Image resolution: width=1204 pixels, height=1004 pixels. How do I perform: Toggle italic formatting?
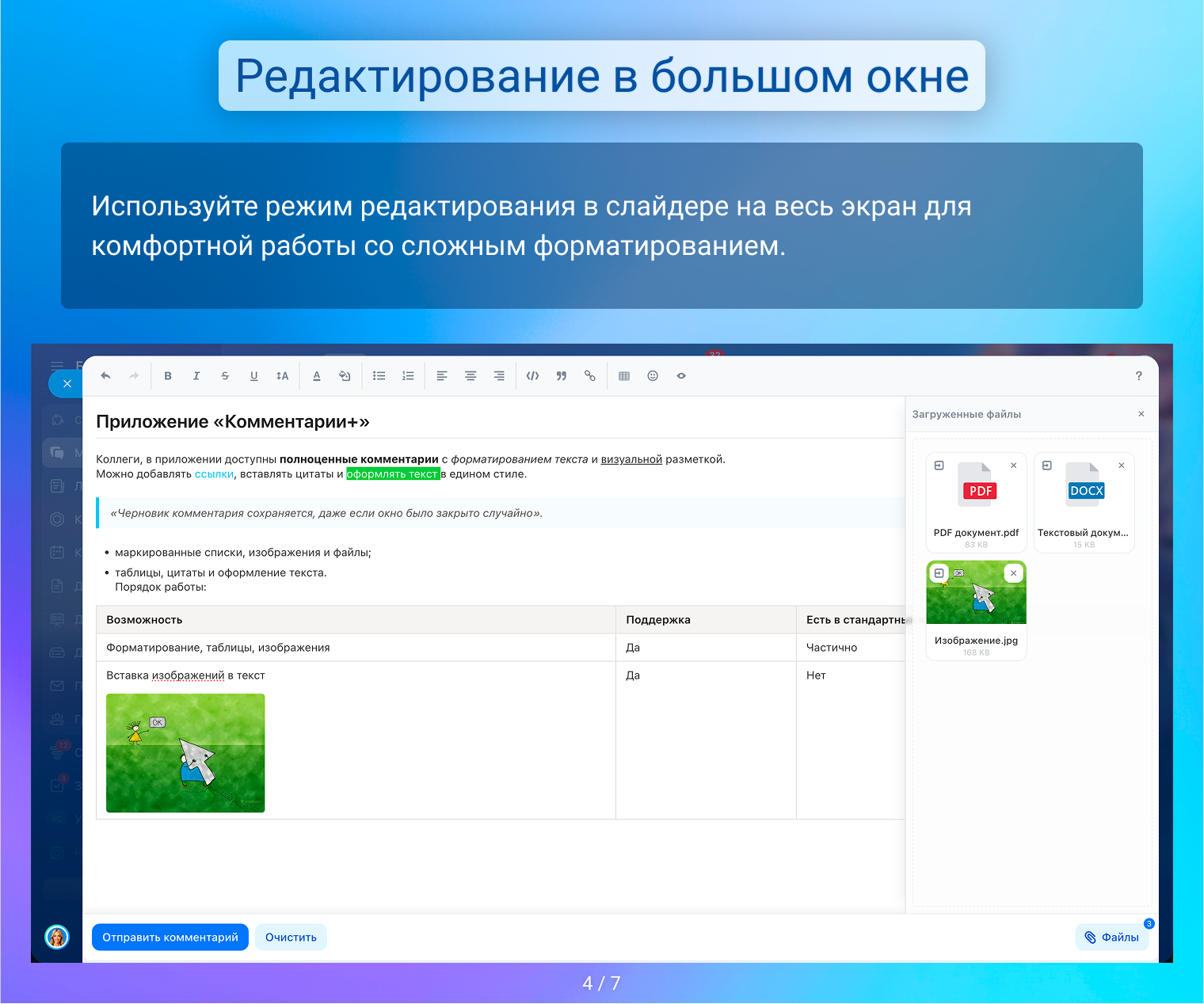coord(196,376)
